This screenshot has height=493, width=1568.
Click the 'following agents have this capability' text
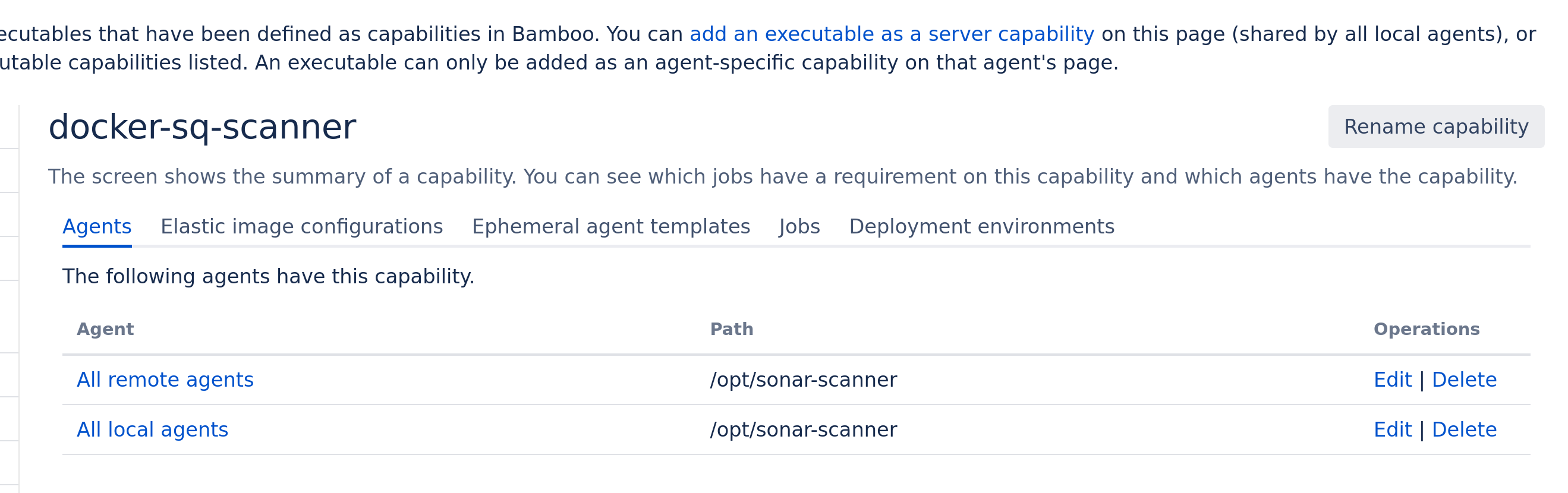click(268, 276)
